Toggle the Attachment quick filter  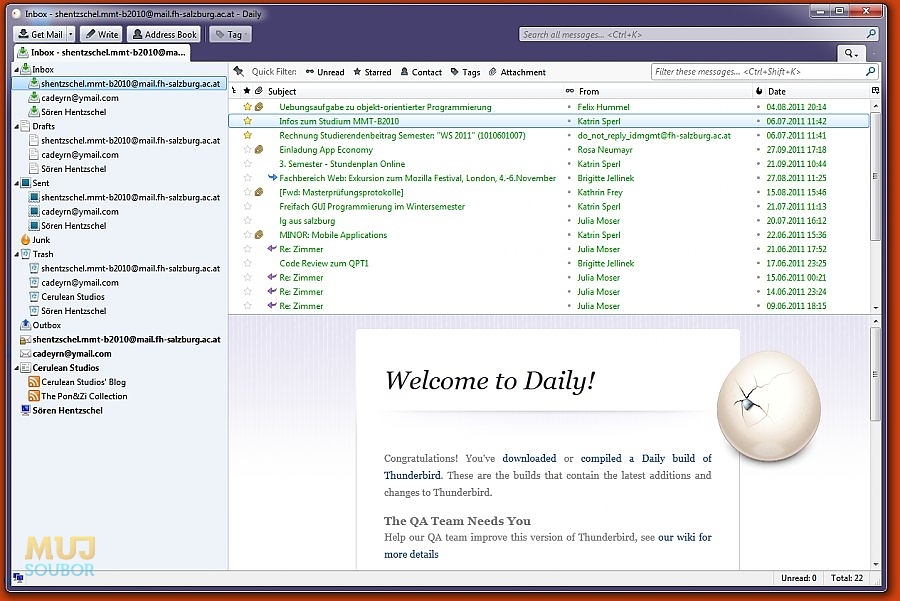click(x=517, y=72)
